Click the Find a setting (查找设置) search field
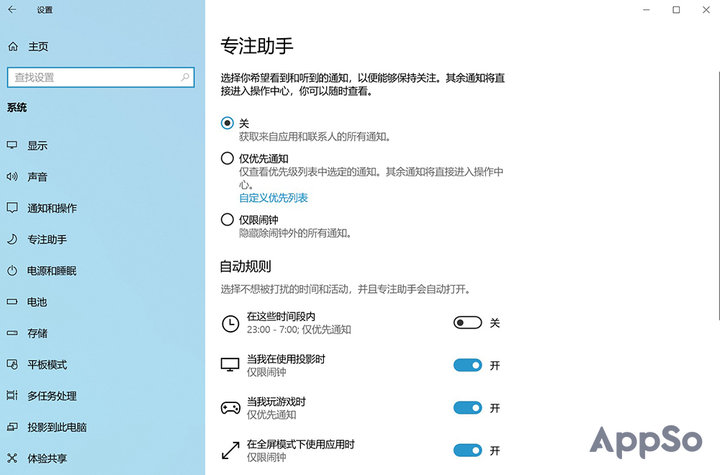This screenshot has height=475, width=720. point(95,77)
